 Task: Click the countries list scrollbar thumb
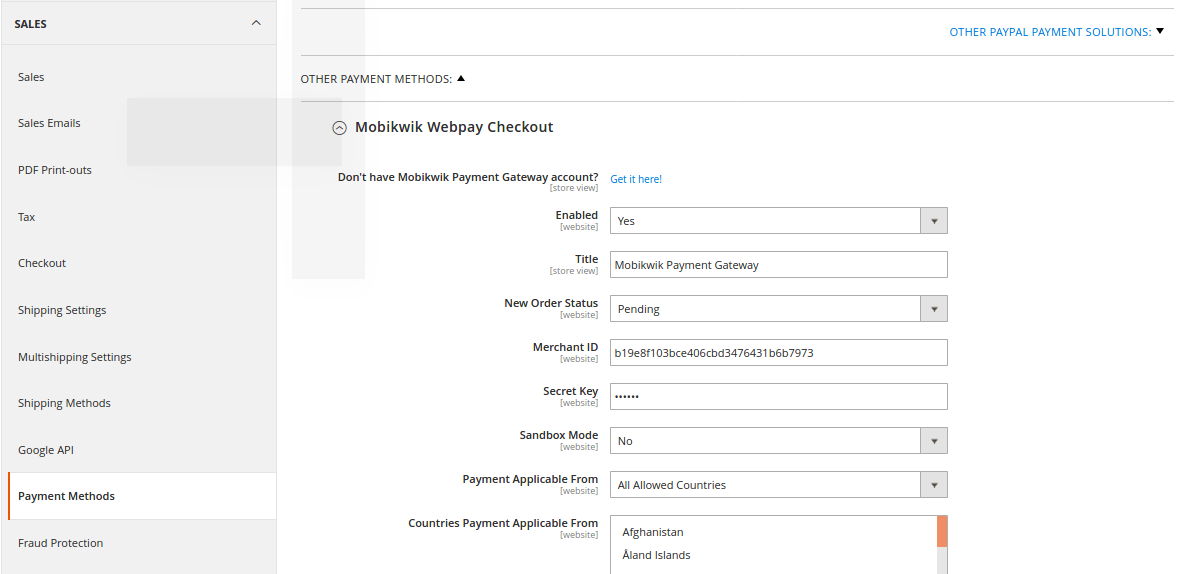[941, 531]
